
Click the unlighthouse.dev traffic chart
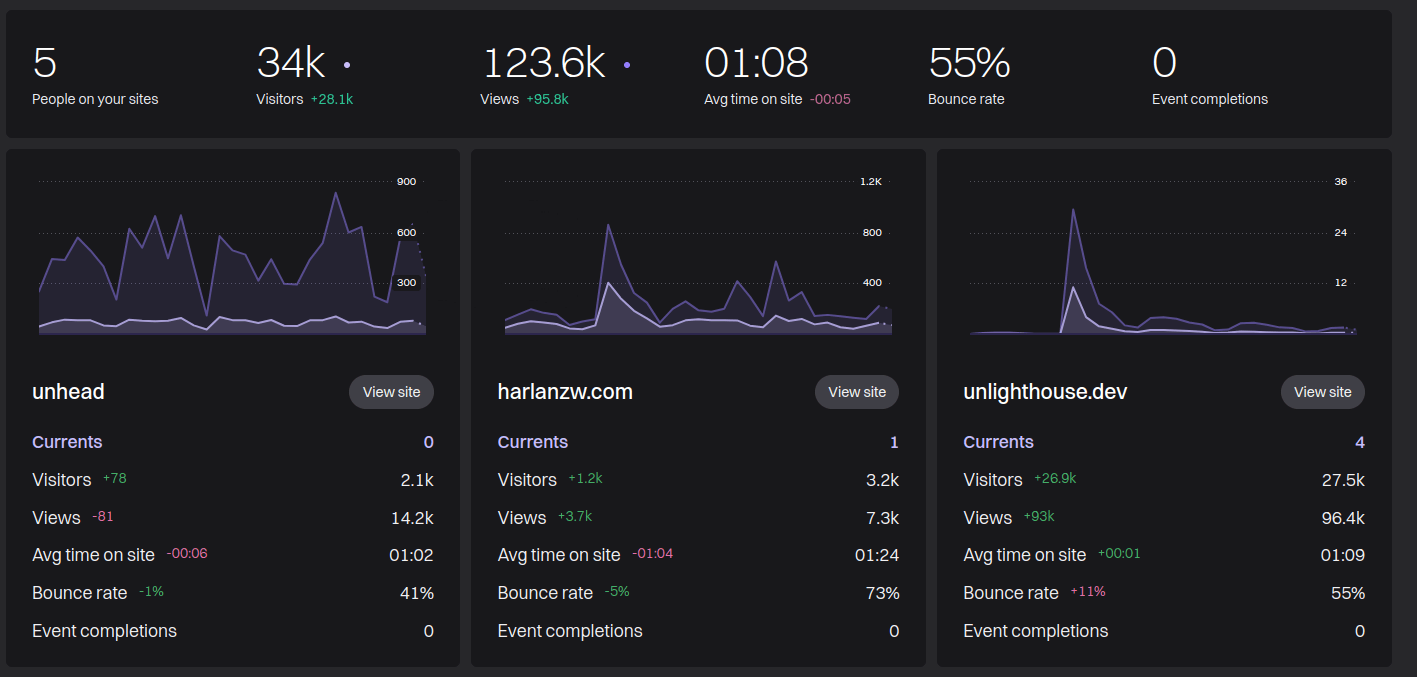(x=1163, y=257)
